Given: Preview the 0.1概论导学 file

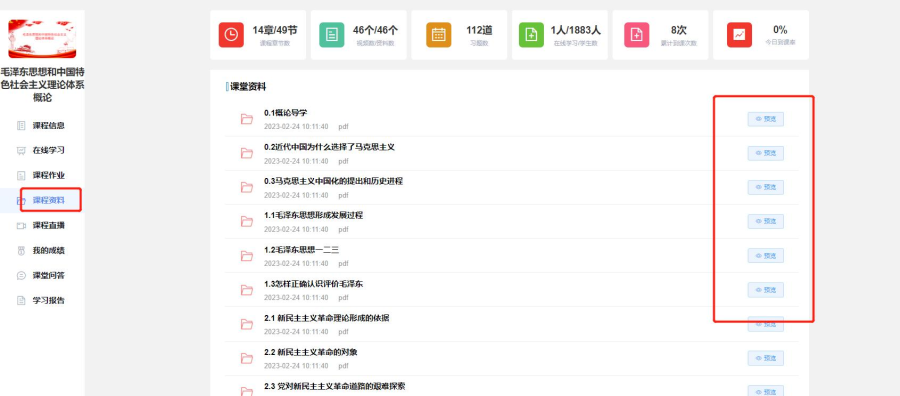Looking at the screenshot, I should (x=765, y=119).
